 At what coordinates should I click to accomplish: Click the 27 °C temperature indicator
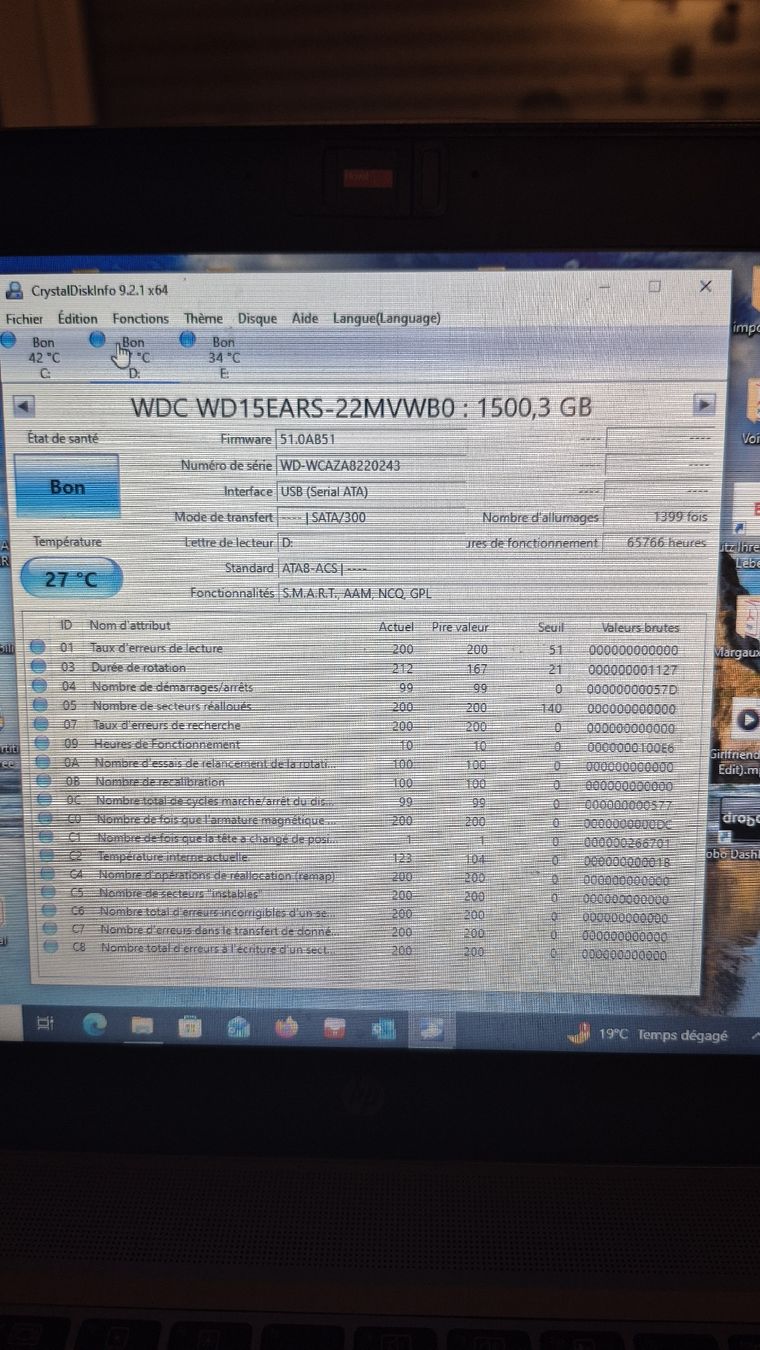pyautogui.click(x=71, y=578)
